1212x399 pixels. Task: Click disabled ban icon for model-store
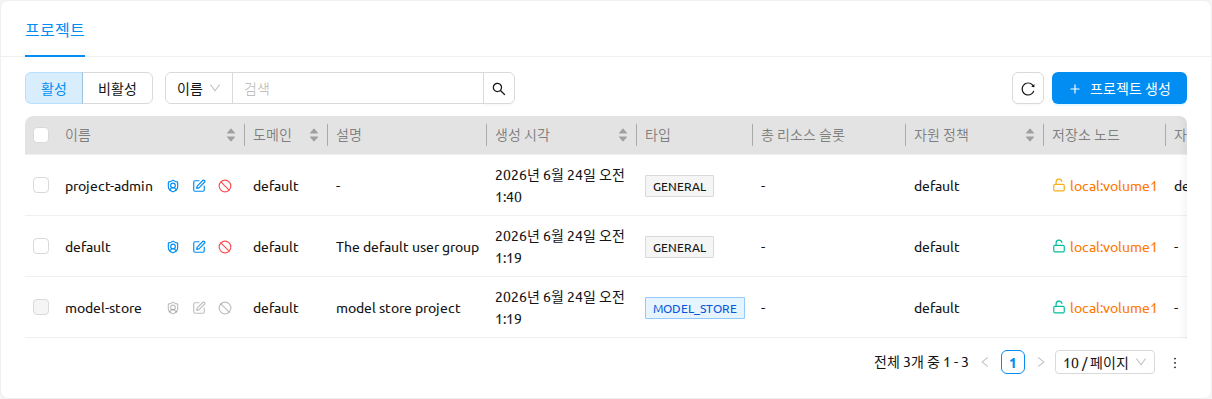click(x=225, y=308)
